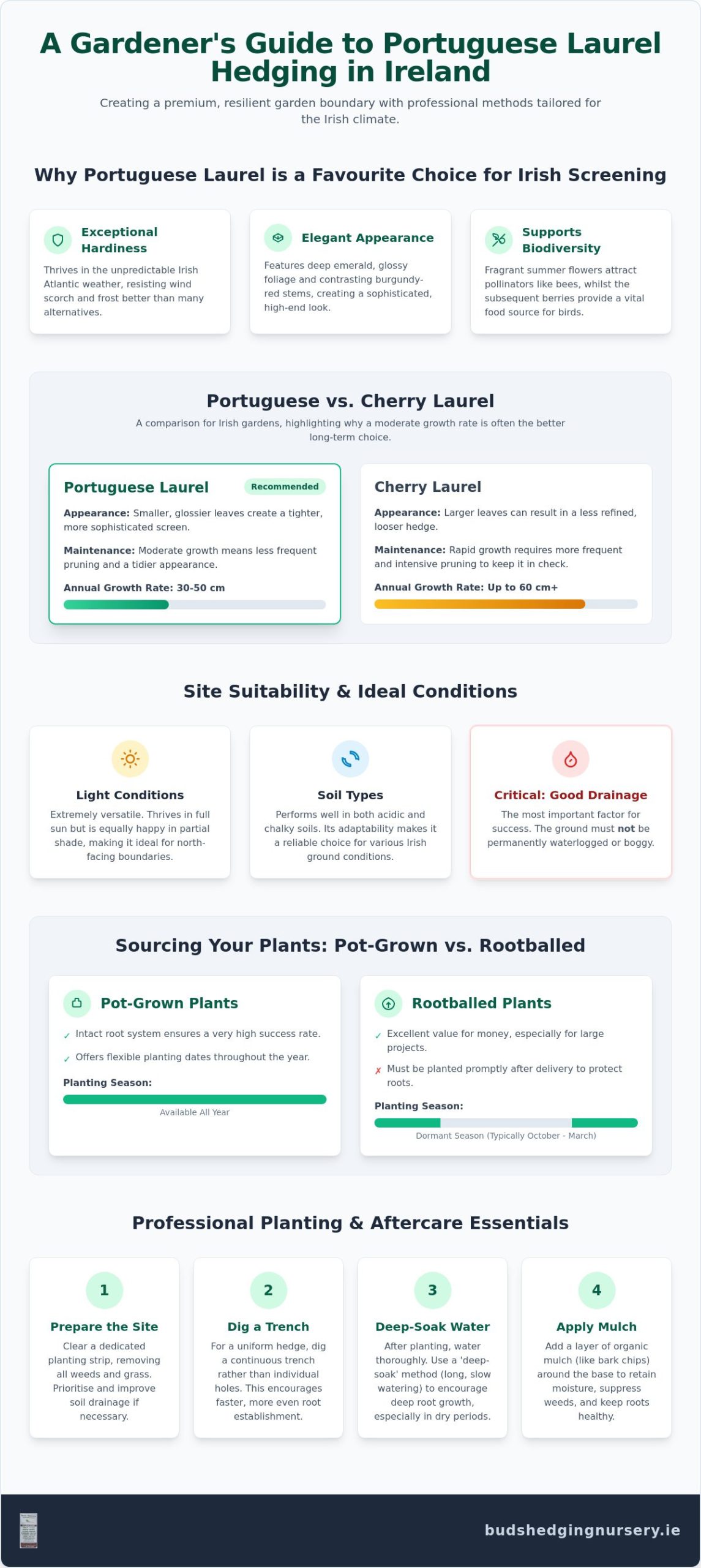Click the small logo thumbnail in footer
This screenshot has height=1568, width=701.
tap(29, 1530)
